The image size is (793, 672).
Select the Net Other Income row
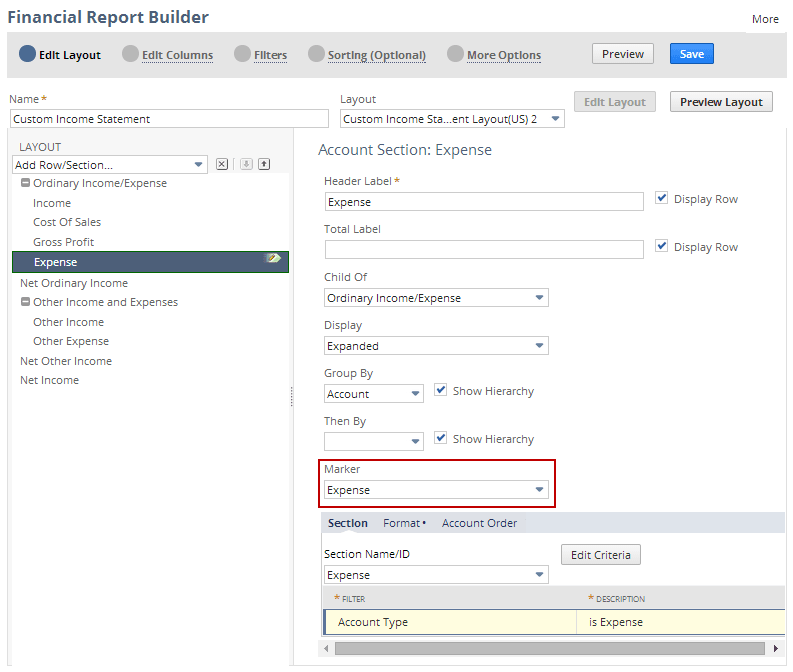tap(66, 361)
